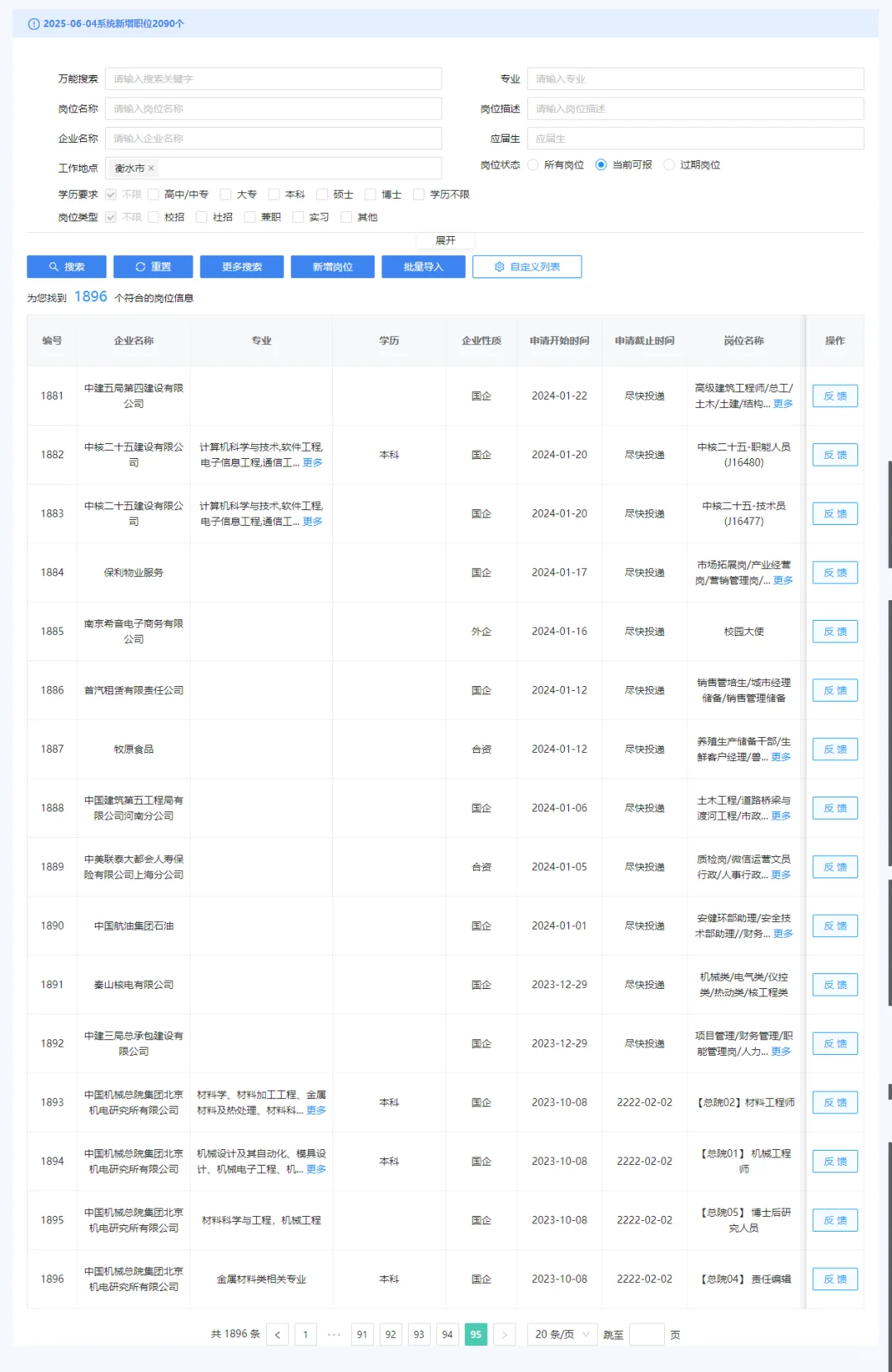This screenshot has height=1372, width=892.
Task: Focus the 岗位描述 input field
Action: (695, 108)
